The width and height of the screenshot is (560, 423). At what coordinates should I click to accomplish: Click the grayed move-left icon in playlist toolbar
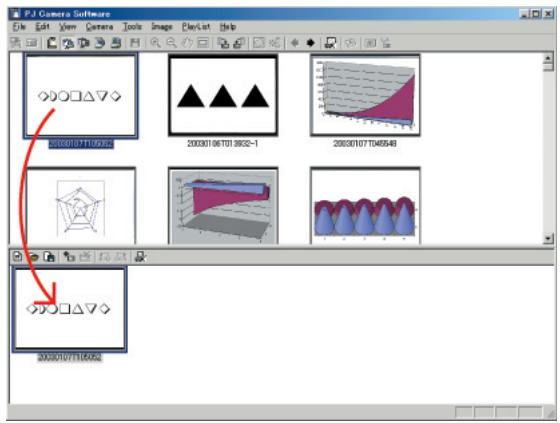point(105,257)
